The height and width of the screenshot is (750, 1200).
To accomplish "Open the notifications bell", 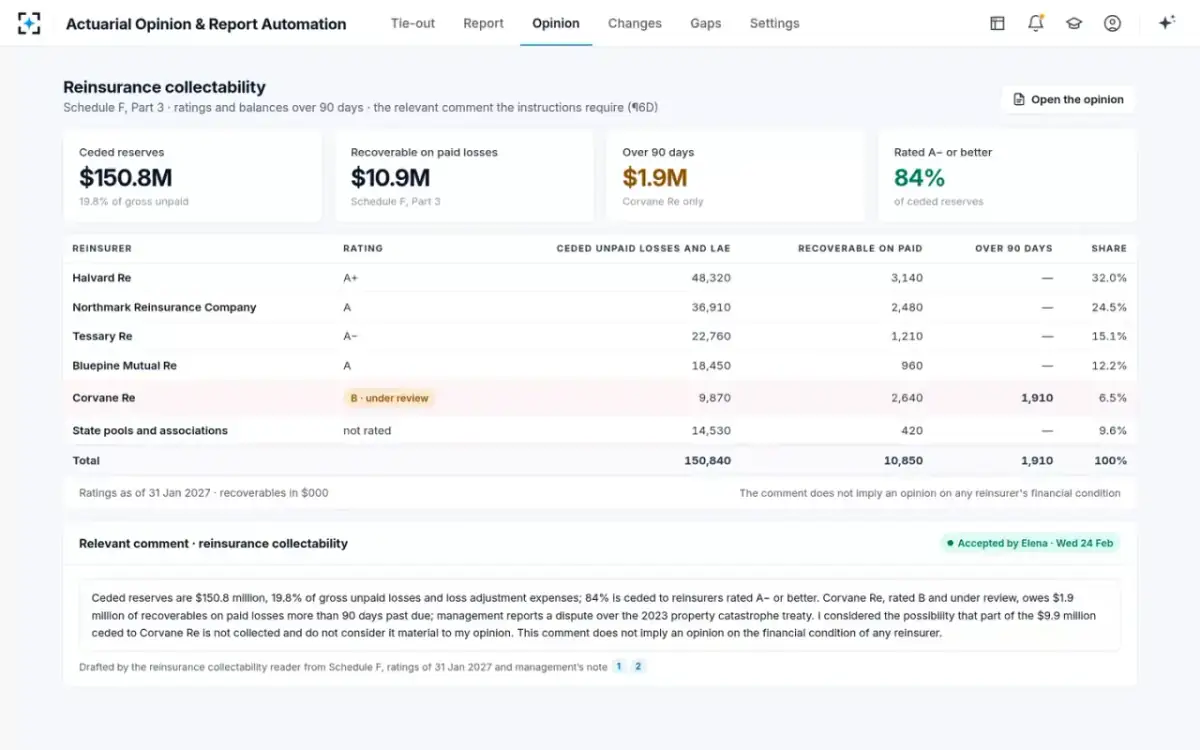I will point(1036,23).
